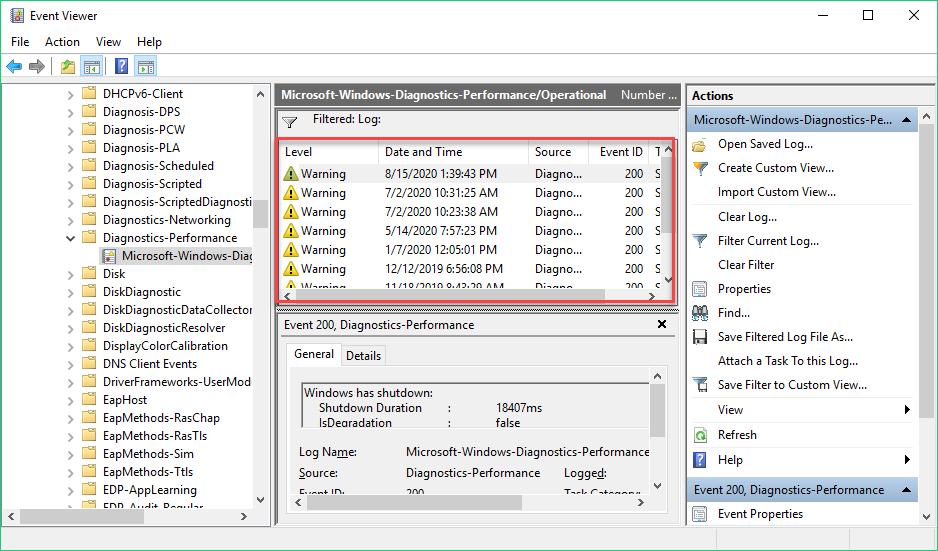Click the Create Custom View funnel icon

[x=700, y=168]
